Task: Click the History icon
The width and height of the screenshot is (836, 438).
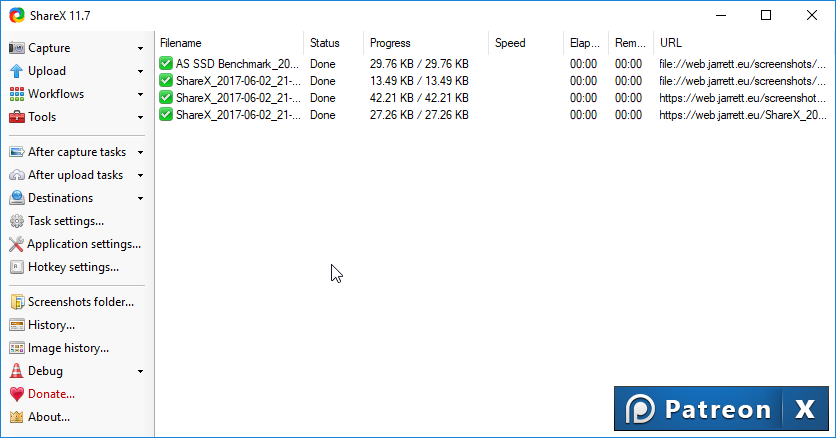Action: pos(17,325)
